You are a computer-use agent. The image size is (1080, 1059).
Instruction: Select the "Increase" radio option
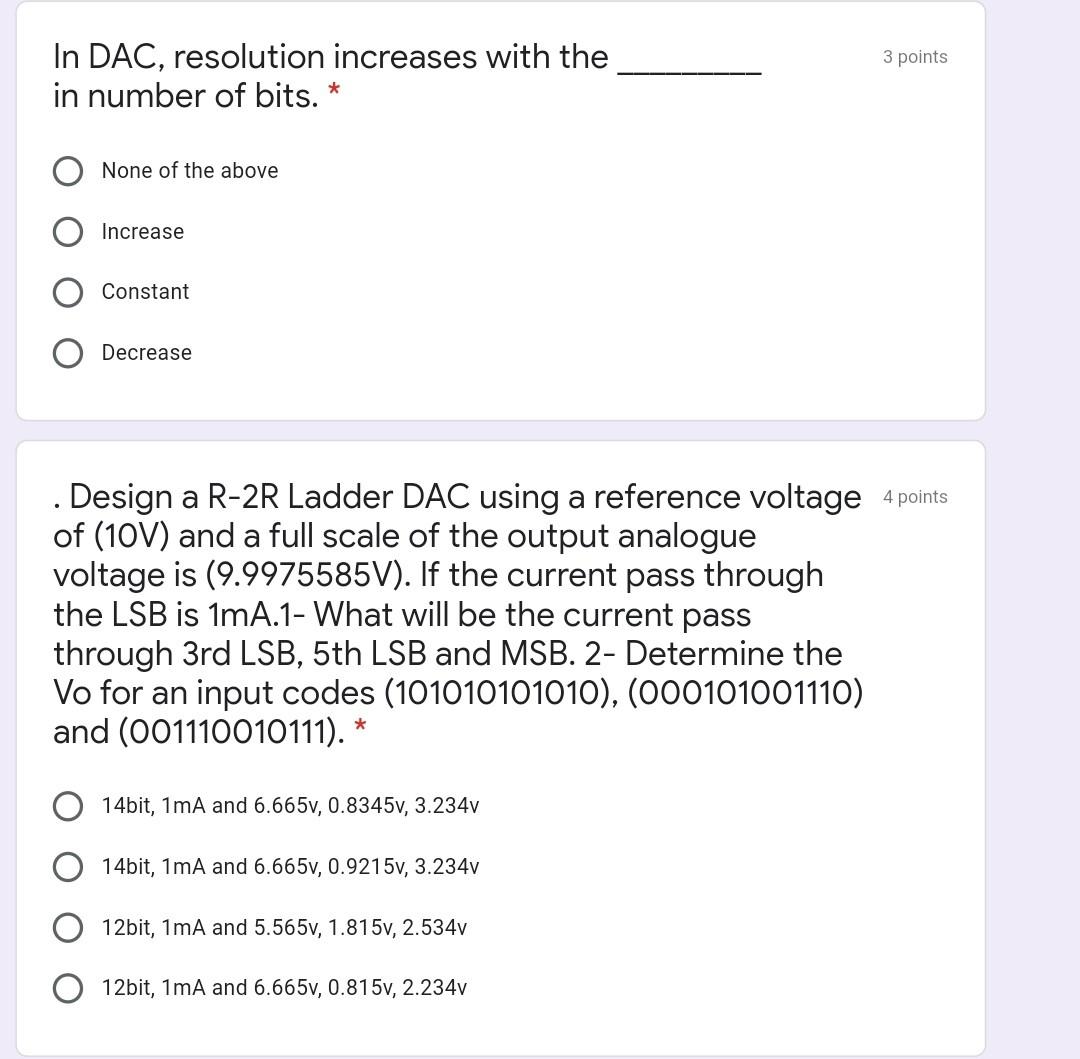pyautogui.click(x=67, y=231)
